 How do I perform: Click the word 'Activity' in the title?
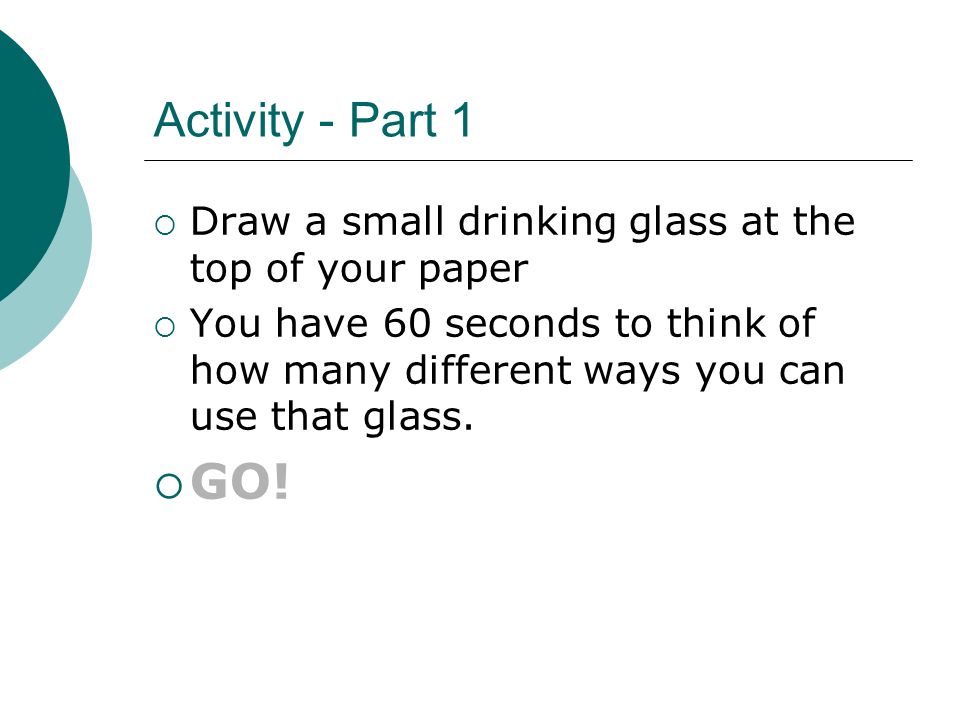tap(228, 120)
